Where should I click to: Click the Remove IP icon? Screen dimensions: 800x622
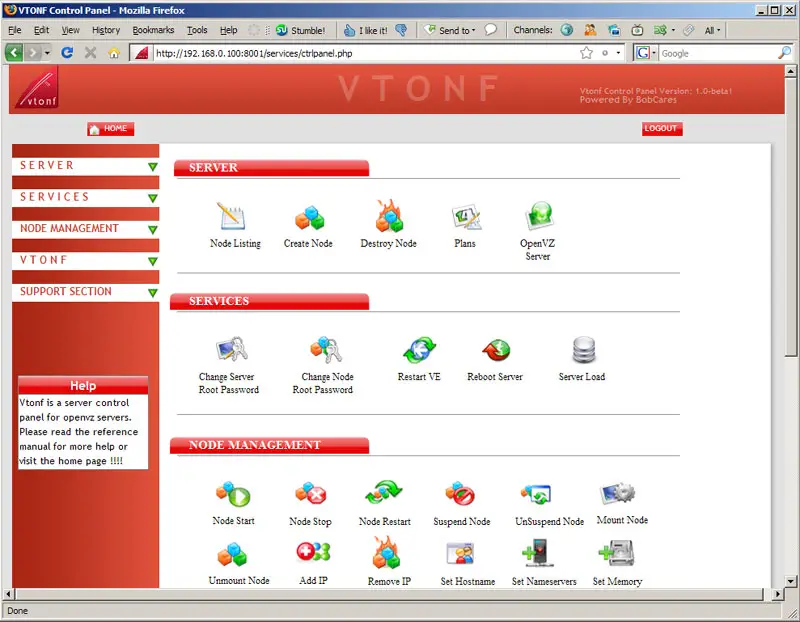click(387, 553)
